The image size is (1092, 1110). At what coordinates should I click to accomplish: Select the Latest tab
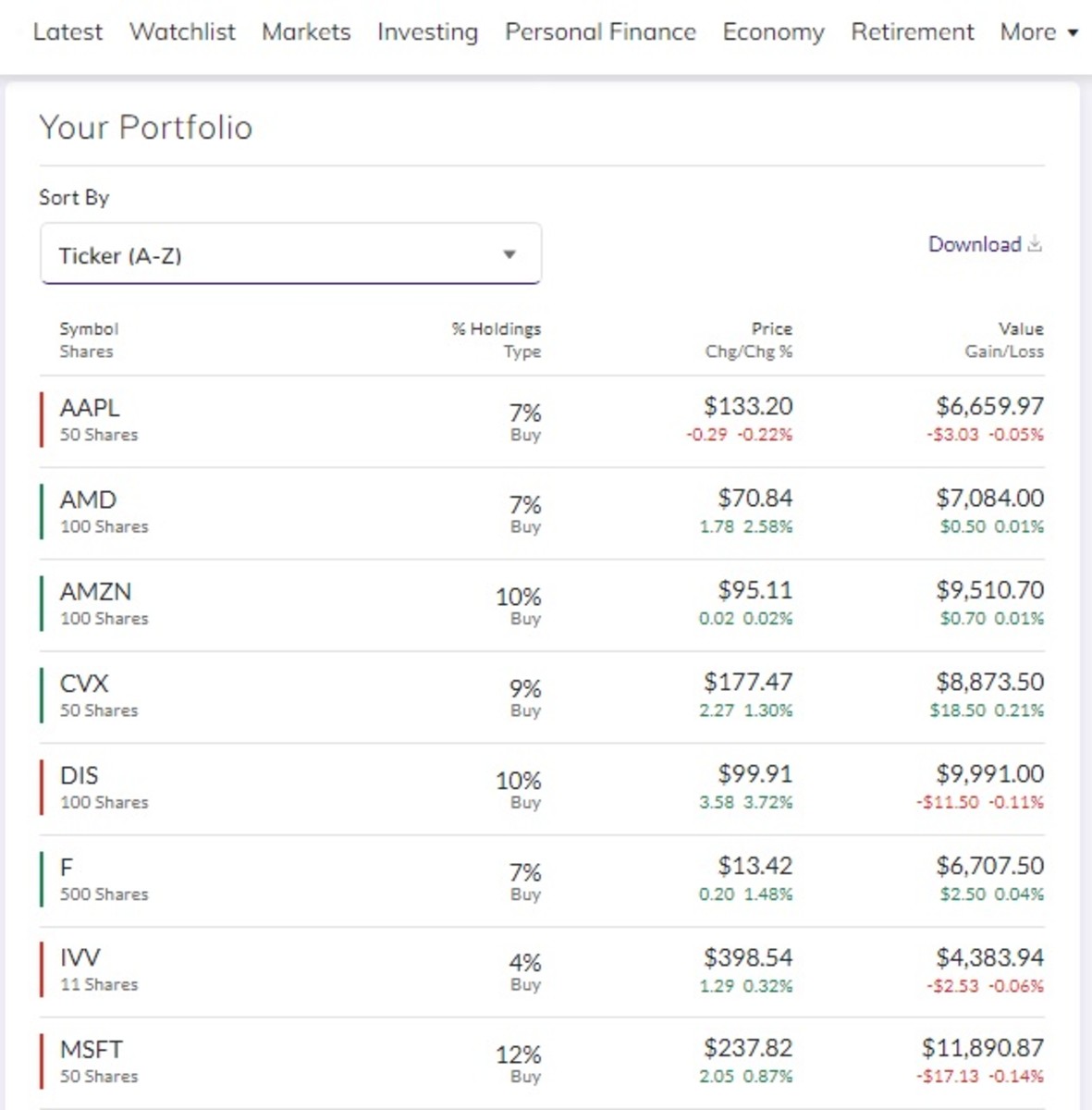(x=67, y=32)
